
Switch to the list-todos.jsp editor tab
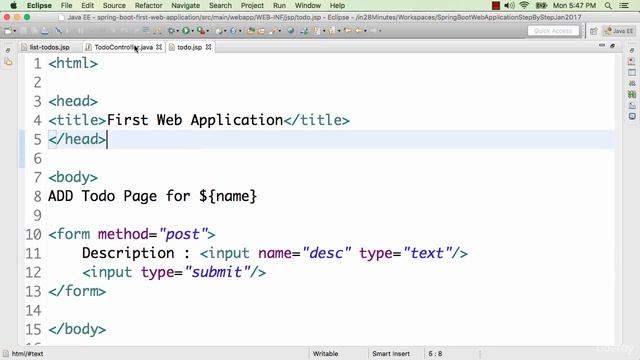(x=49, y=47)
